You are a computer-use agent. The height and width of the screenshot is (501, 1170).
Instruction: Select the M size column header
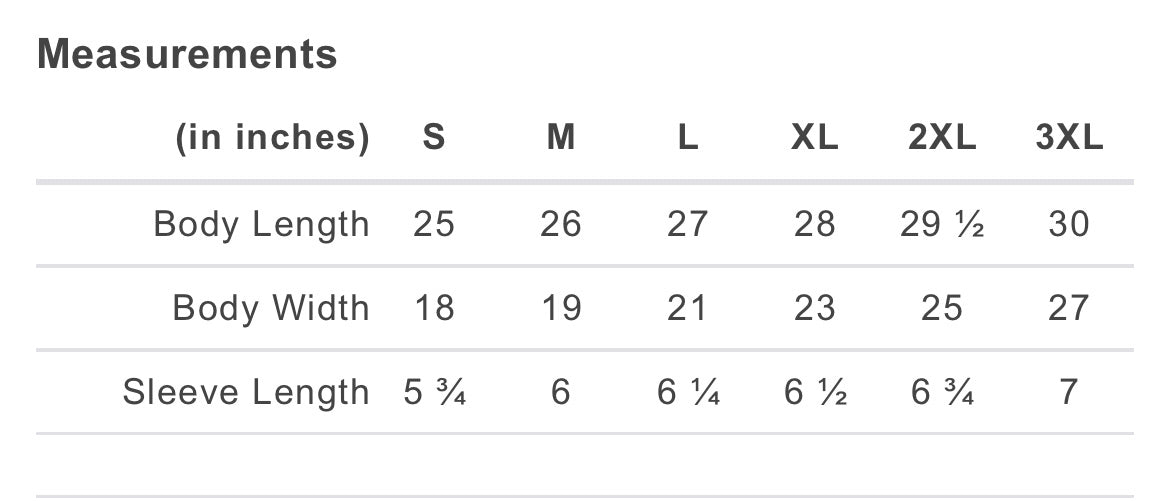pyautogui.click(x=561, y=138)
